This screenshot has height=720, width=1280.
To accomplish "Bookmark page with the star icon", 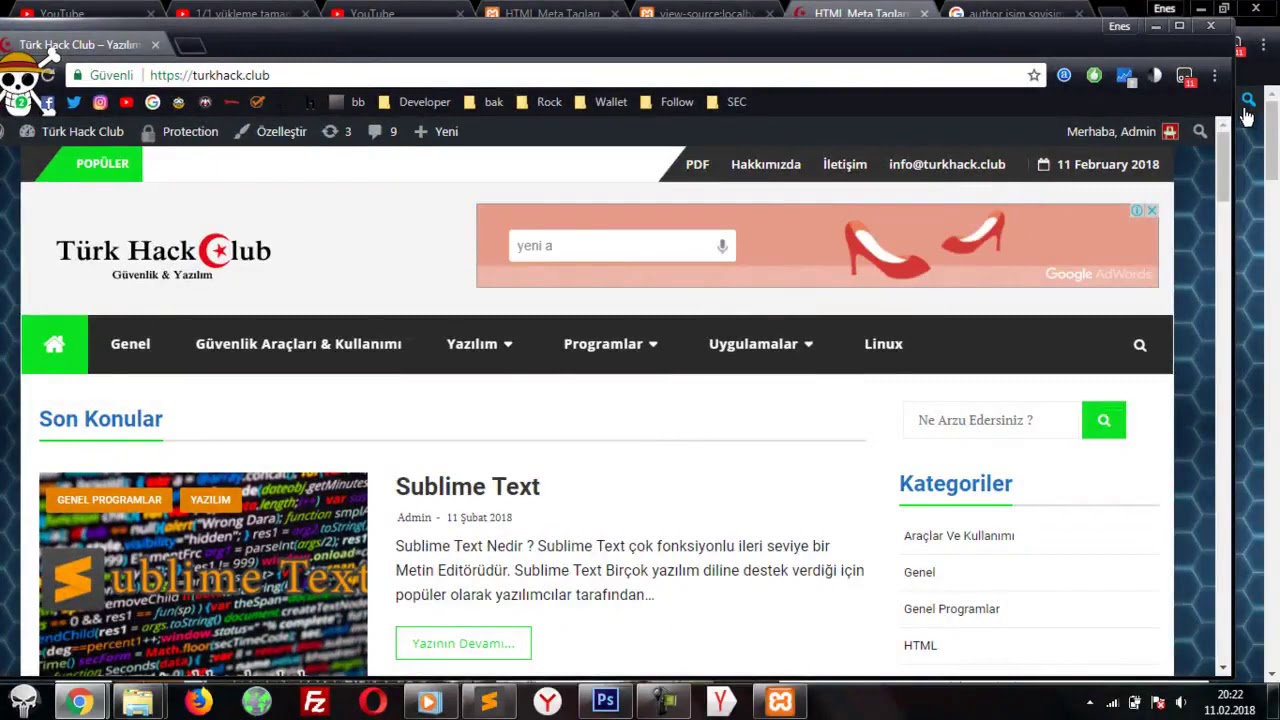I will coord(1034,75).
